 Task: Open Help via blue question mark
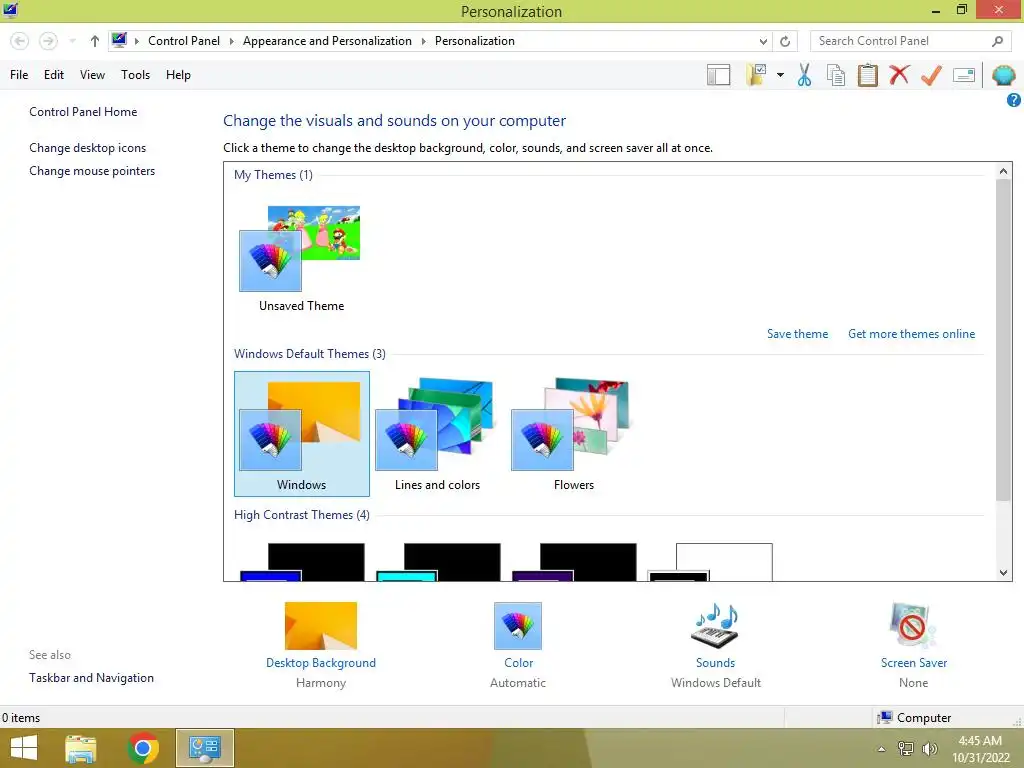click(x=1014, y=100)
